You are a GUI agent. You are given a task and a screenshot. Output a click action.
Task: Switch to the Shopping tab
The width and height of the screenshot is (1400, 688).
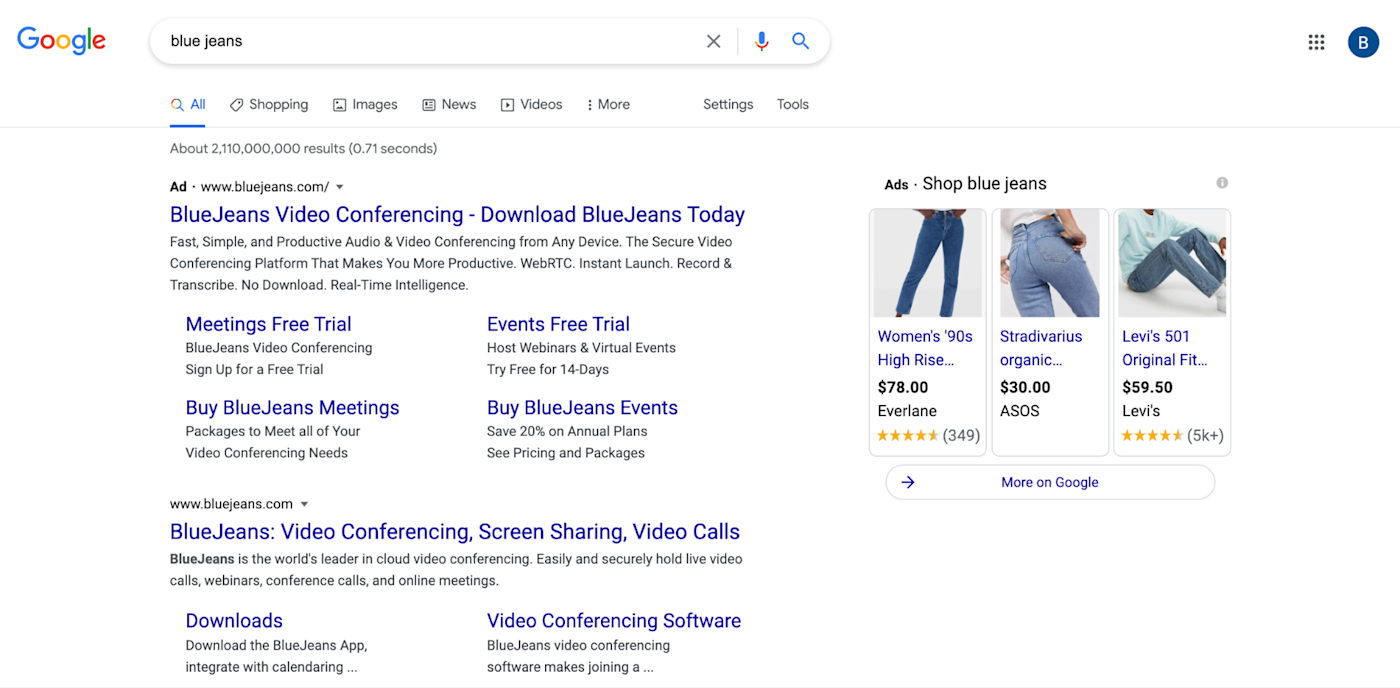(x=269, y=104)
